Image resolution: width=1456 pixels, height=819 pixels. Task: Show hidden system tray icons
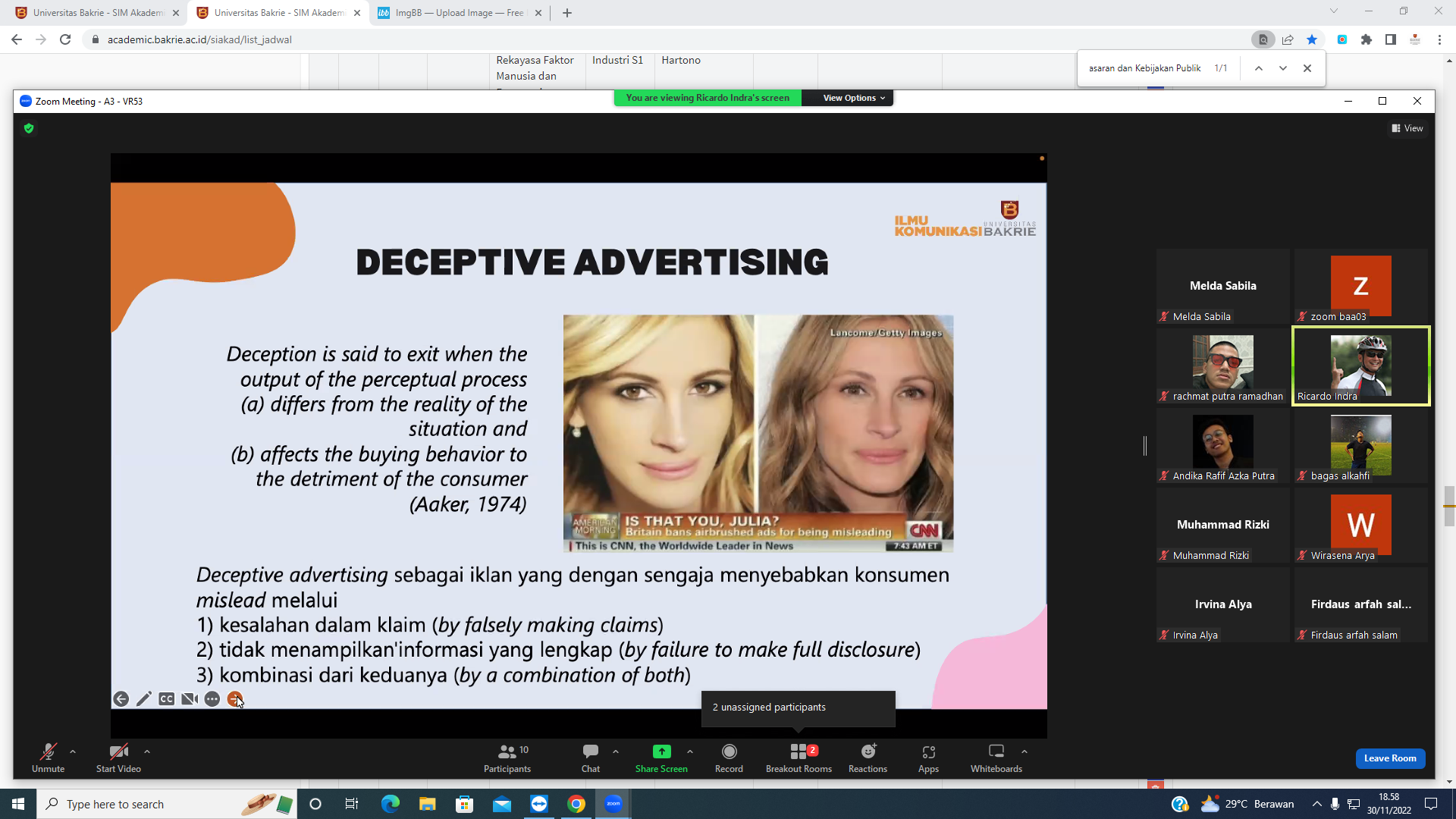pos(1316,804)
